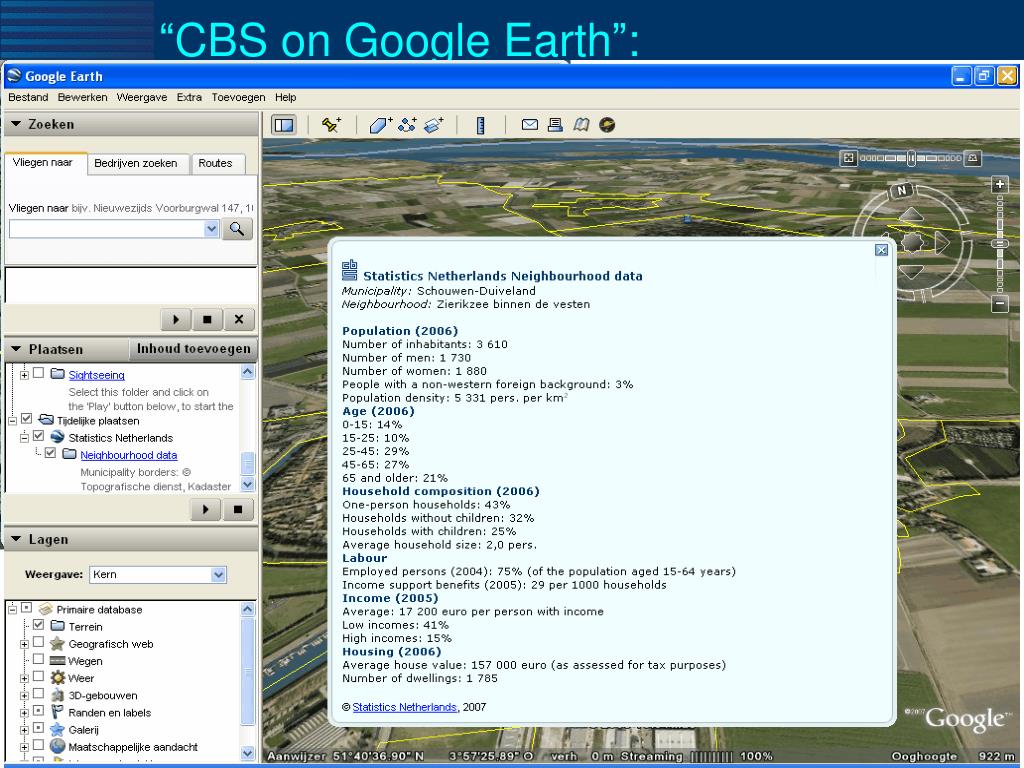Click the Sightseeing link
Screen dimensions: 1024x768
[x=97, y=375]
